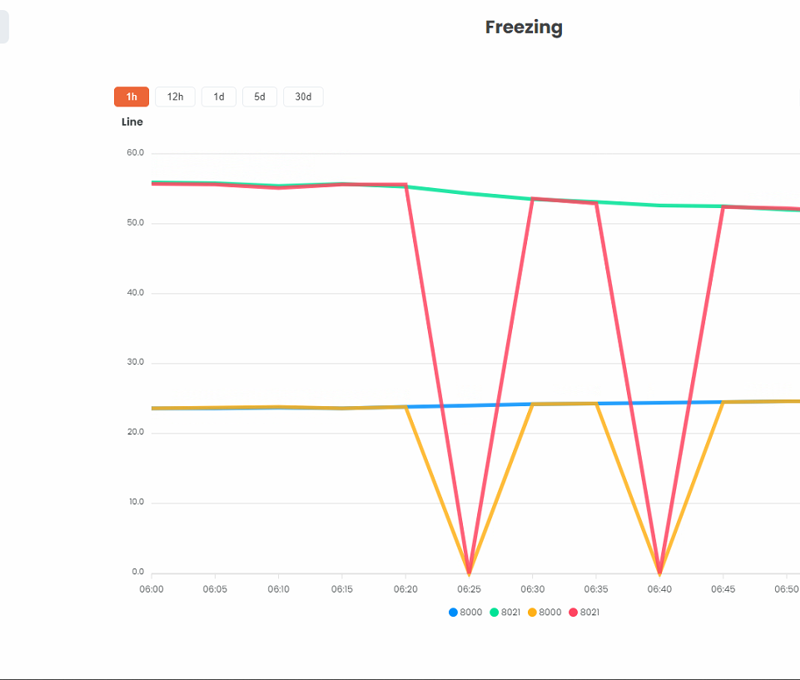Hide the yellow 8000 series via legend
The height and width of the screenshot is (680, 800).
point(540,611)
